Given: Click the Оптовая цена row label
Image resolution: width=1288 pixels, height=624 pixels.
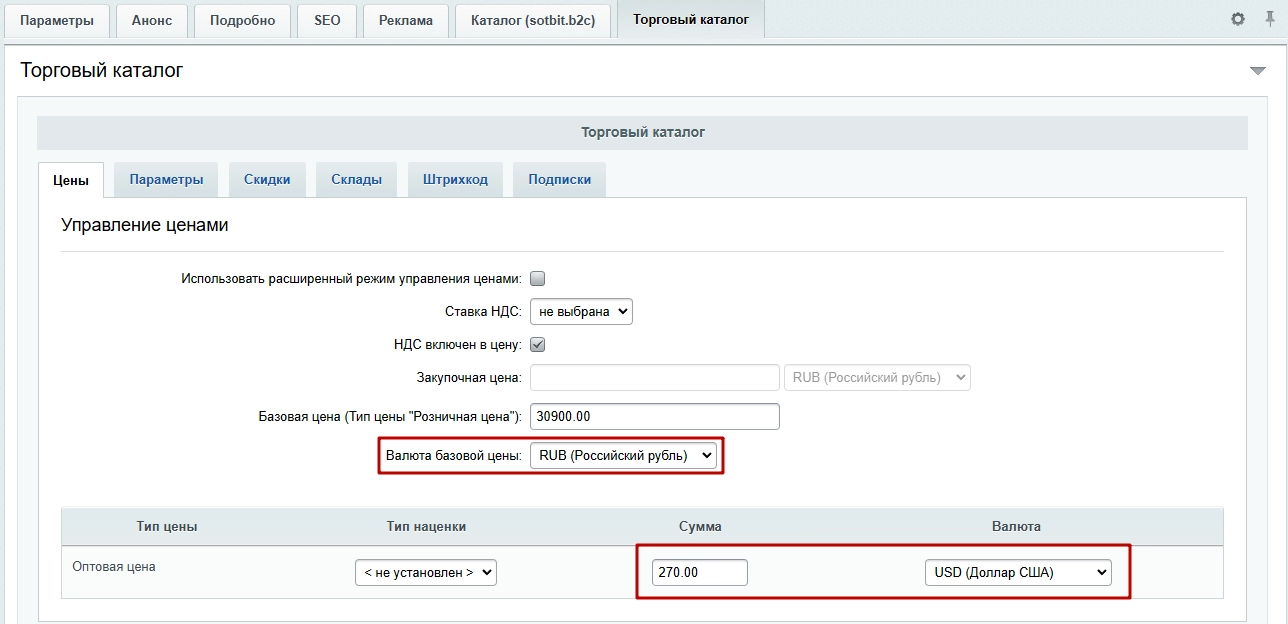Looking at the screenshot, I should (114, 566).
